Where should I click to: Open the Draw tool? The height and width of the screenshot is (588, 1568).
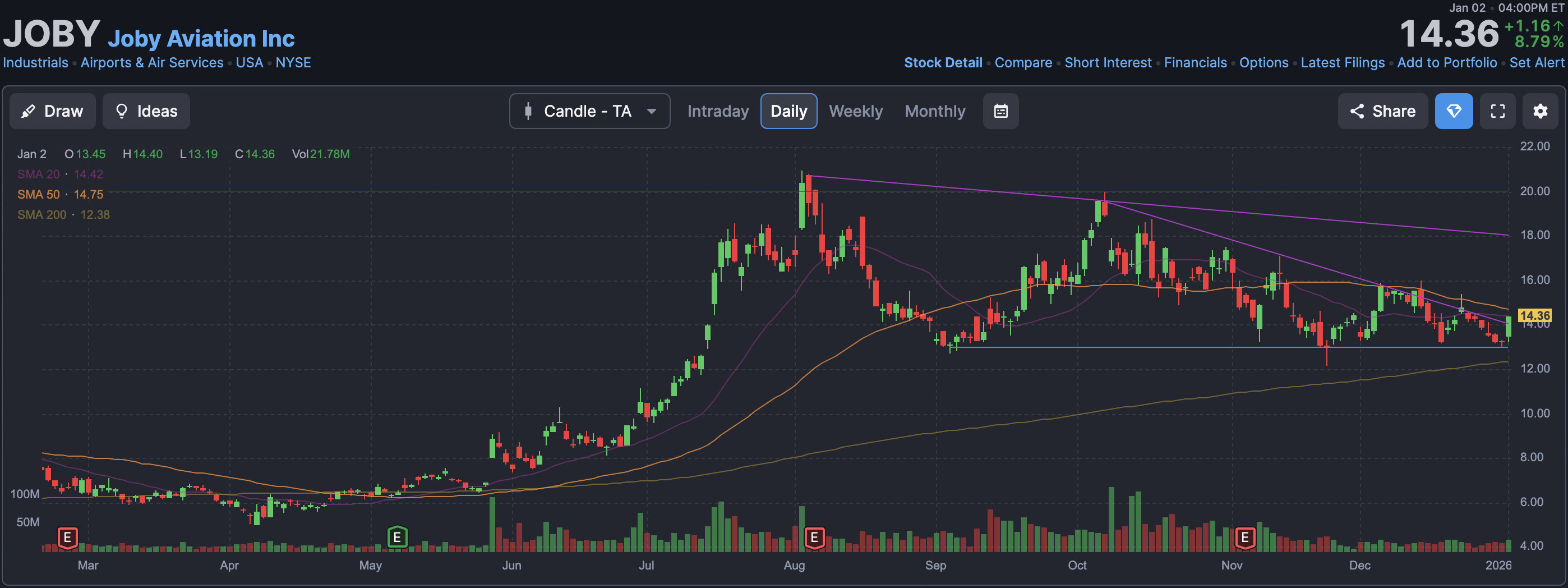tap(52, 111)
